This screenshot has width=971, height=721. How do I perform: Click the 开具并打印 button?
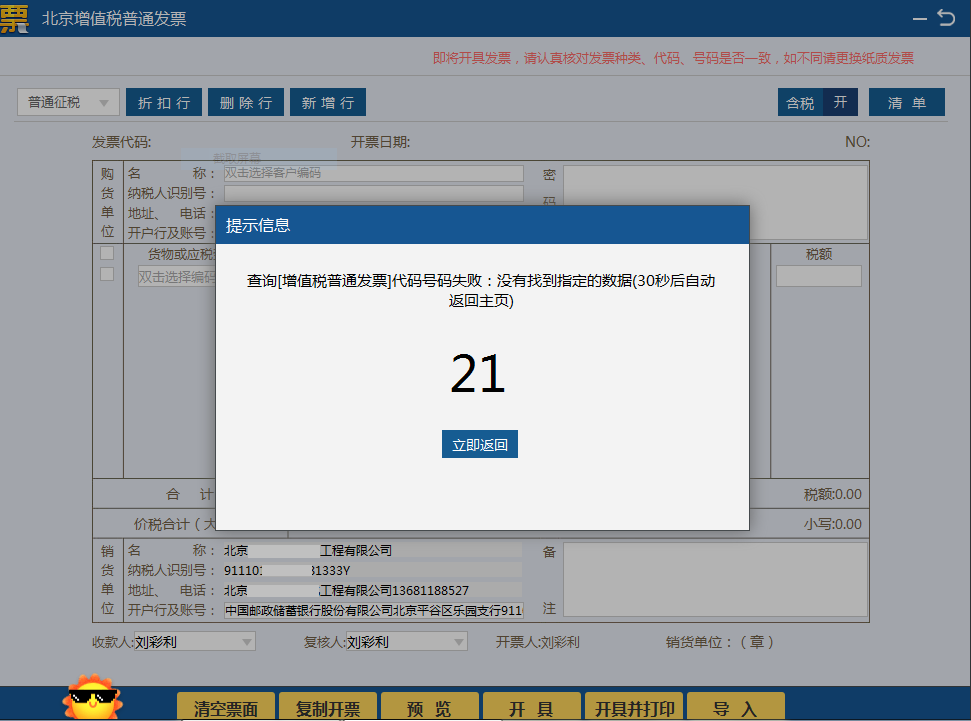[634, 708]
